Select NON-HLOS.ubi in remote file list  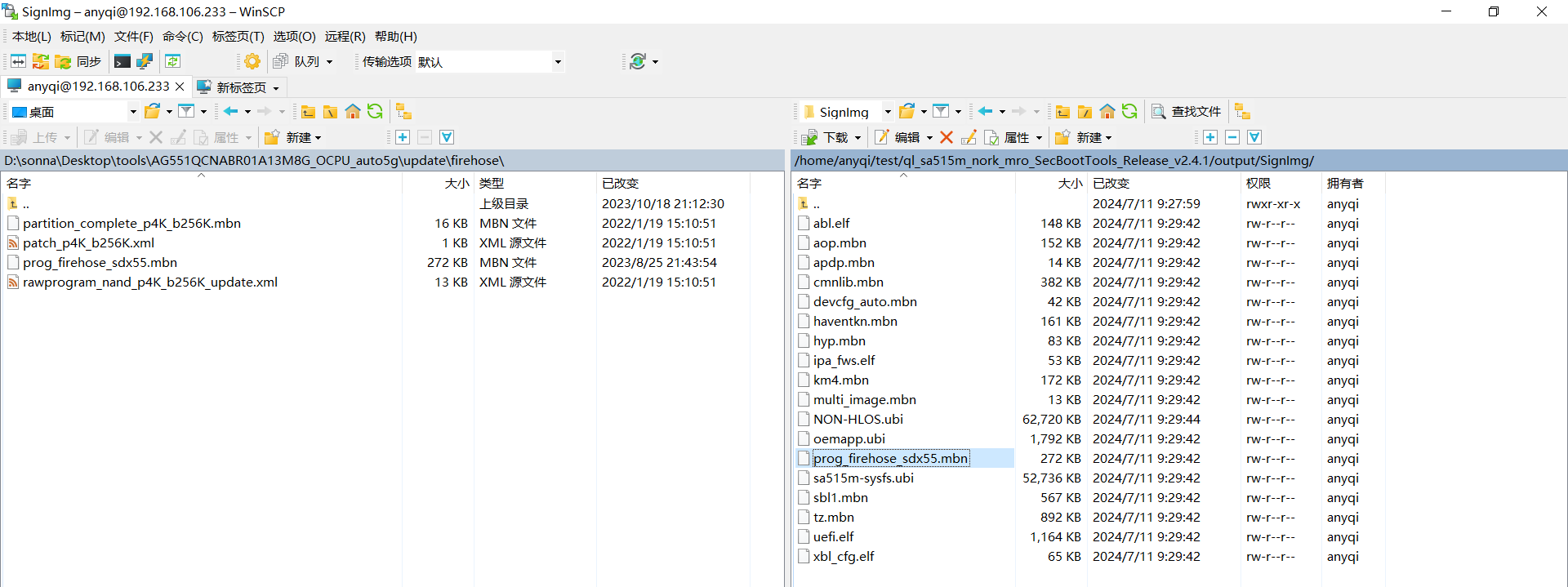[857, 420]
